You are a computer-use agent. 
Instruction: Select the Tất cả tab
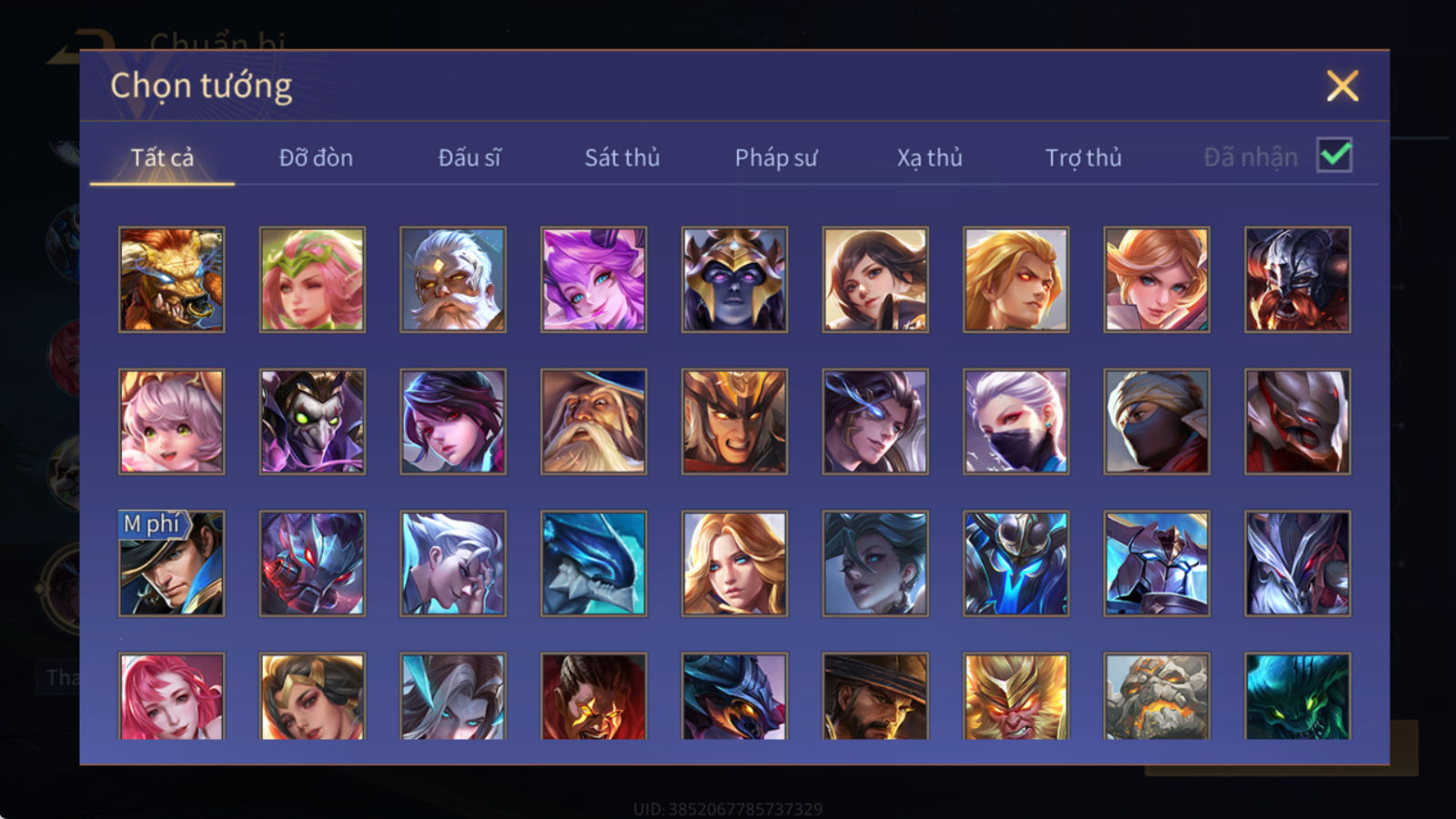162,157
